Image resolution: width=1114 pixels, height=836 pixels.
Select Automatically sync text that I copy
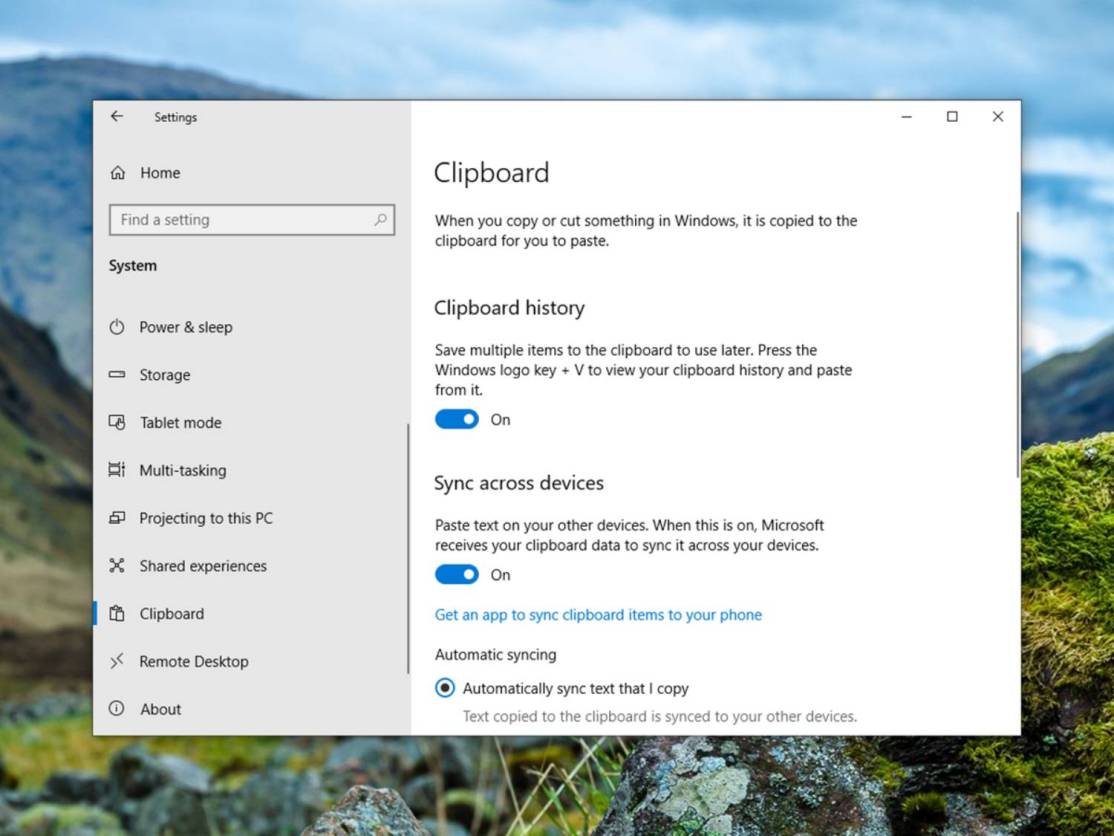(x=444, y=688)
